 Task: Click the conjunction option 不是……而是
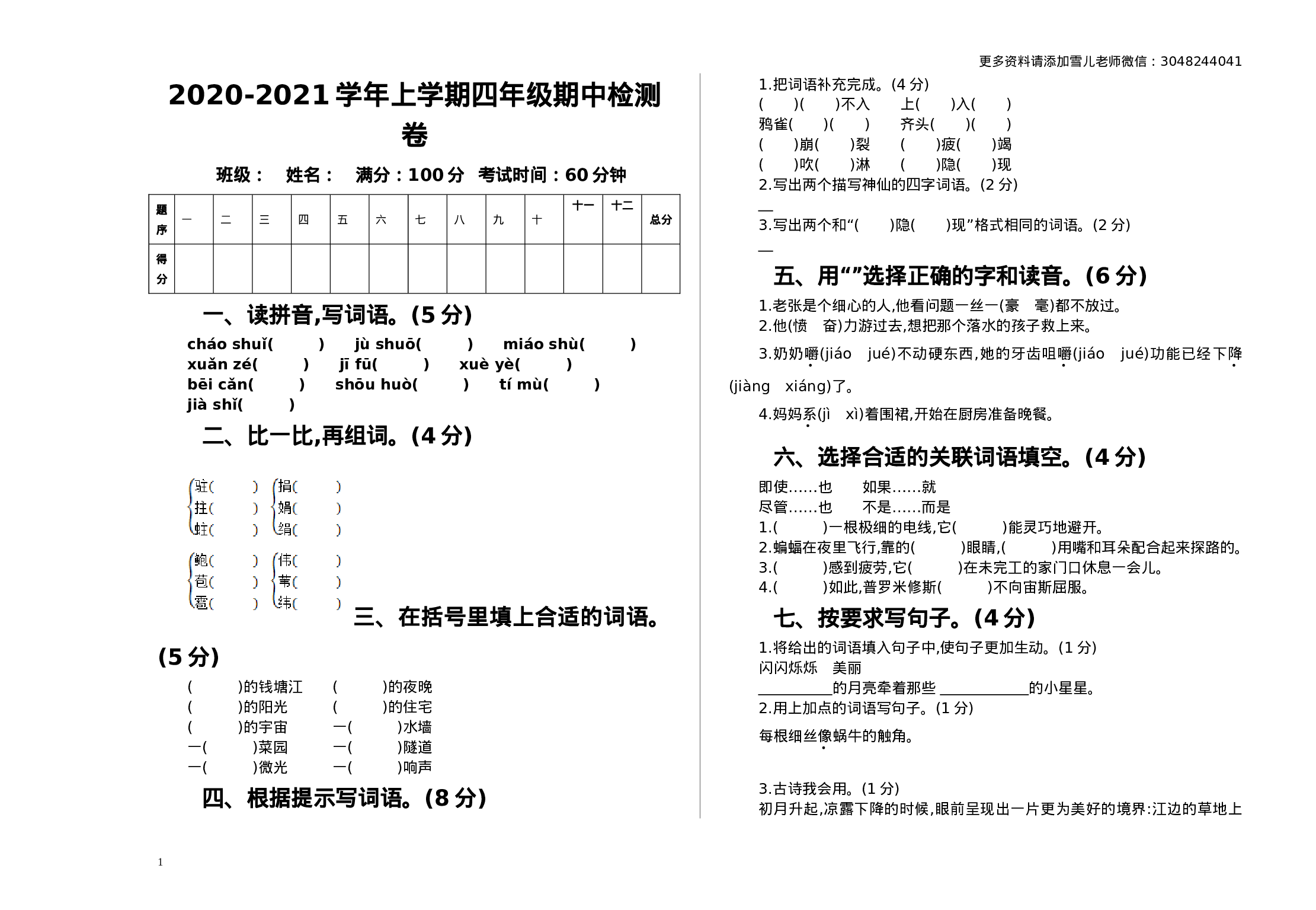tap(906, 507)
